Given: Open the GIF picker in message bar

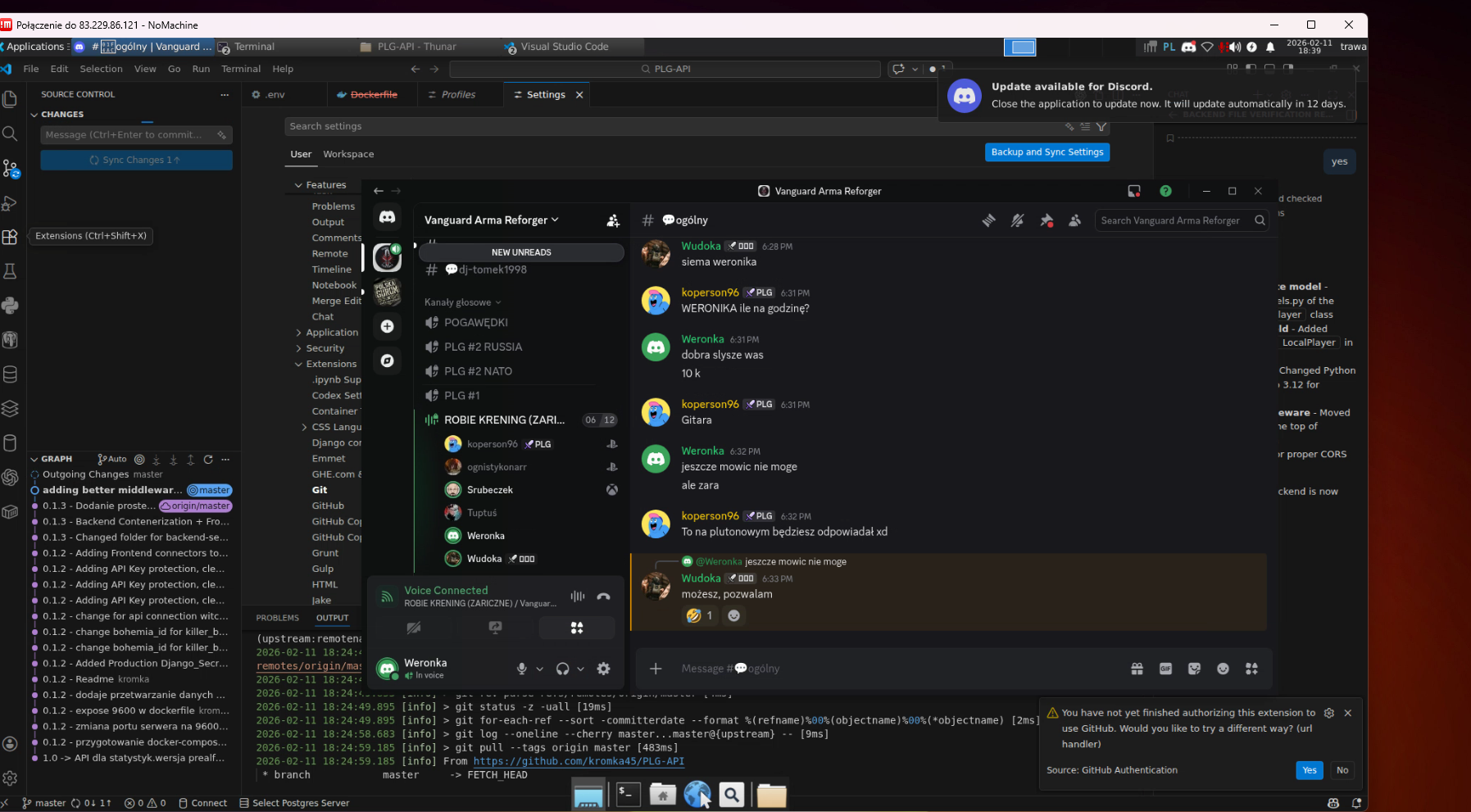Looking at the screenshot, I should click(x=1165, y=669).
